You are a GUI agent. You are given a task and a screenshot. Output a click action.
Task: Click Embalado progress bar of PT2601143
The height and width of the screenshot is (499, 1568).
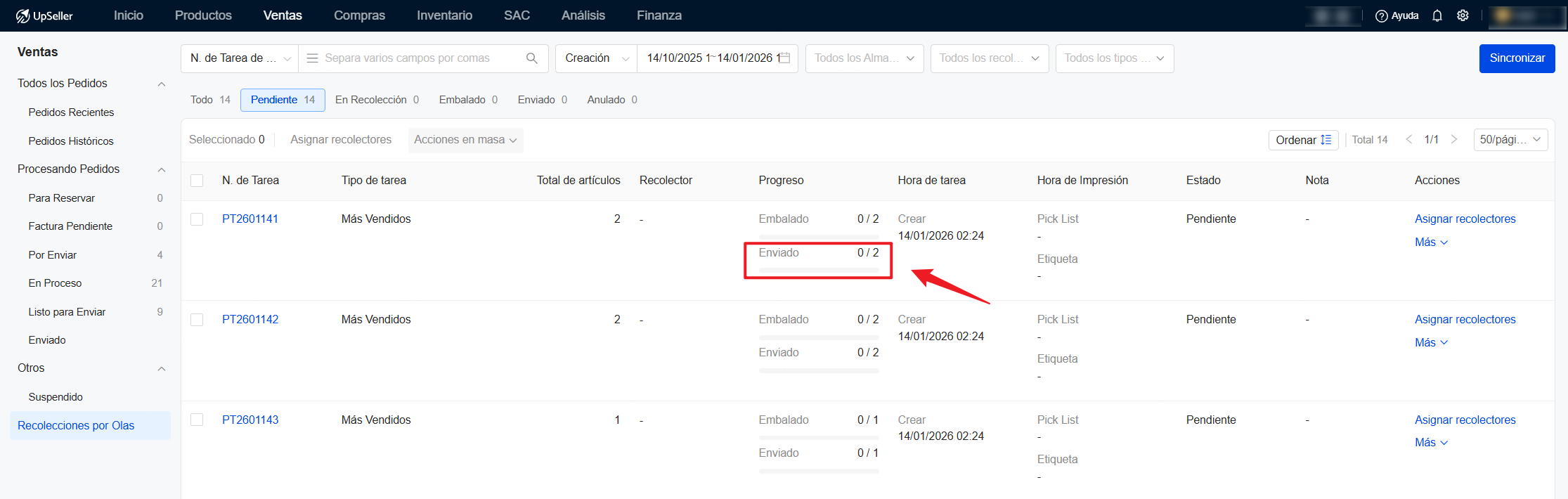pos(819,437)
